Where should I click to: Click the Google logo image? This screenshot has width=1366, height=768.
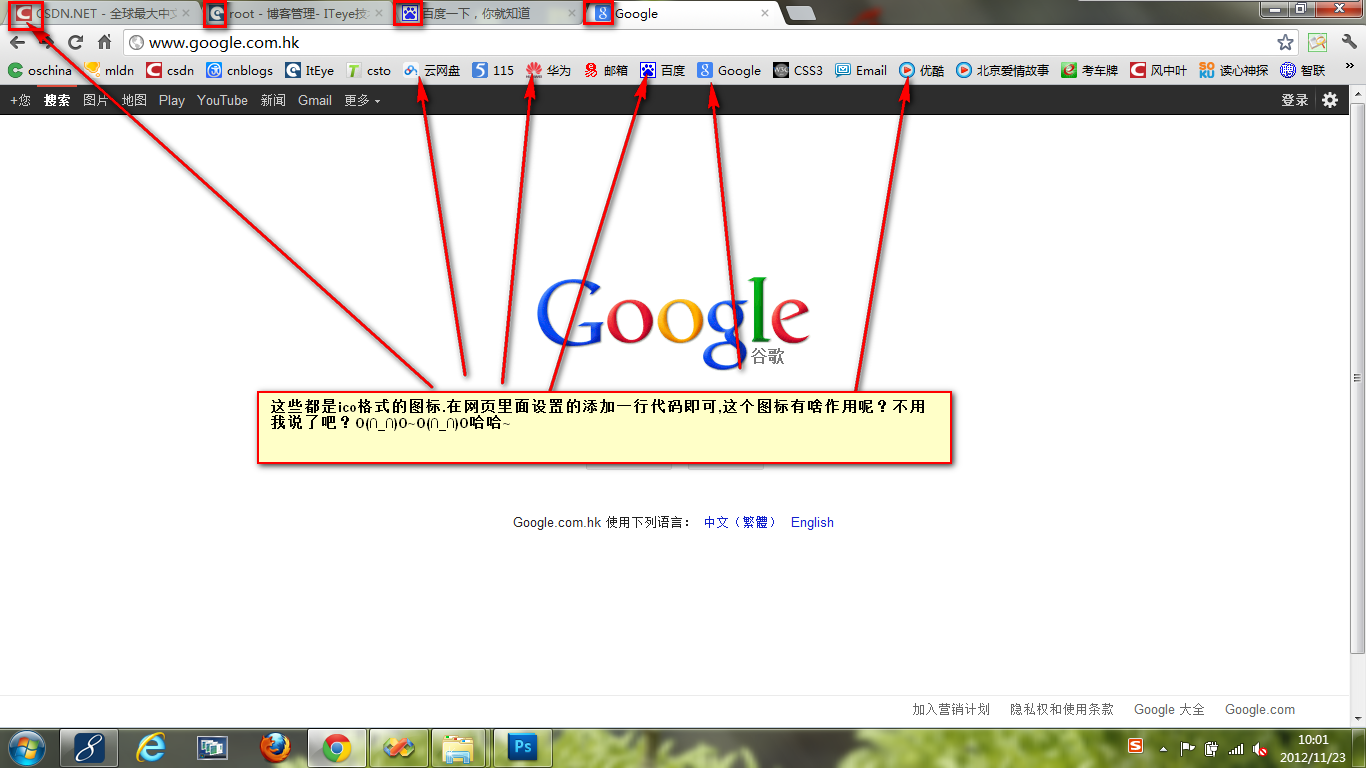coord(673,322)
